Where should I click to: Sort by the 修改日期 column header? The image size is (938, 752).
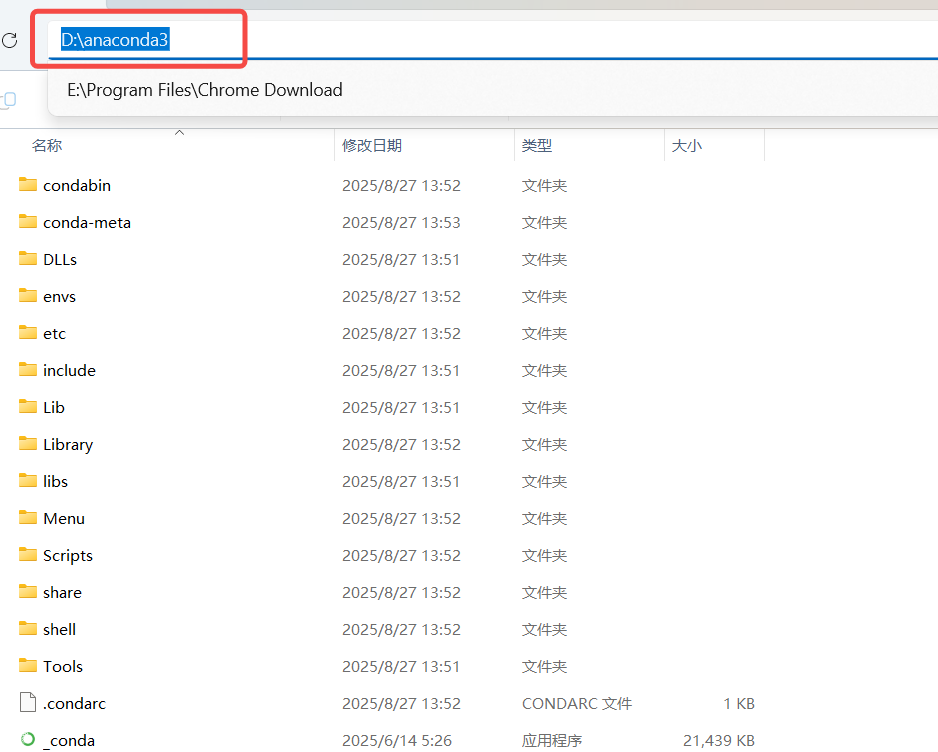coord(372,145)
